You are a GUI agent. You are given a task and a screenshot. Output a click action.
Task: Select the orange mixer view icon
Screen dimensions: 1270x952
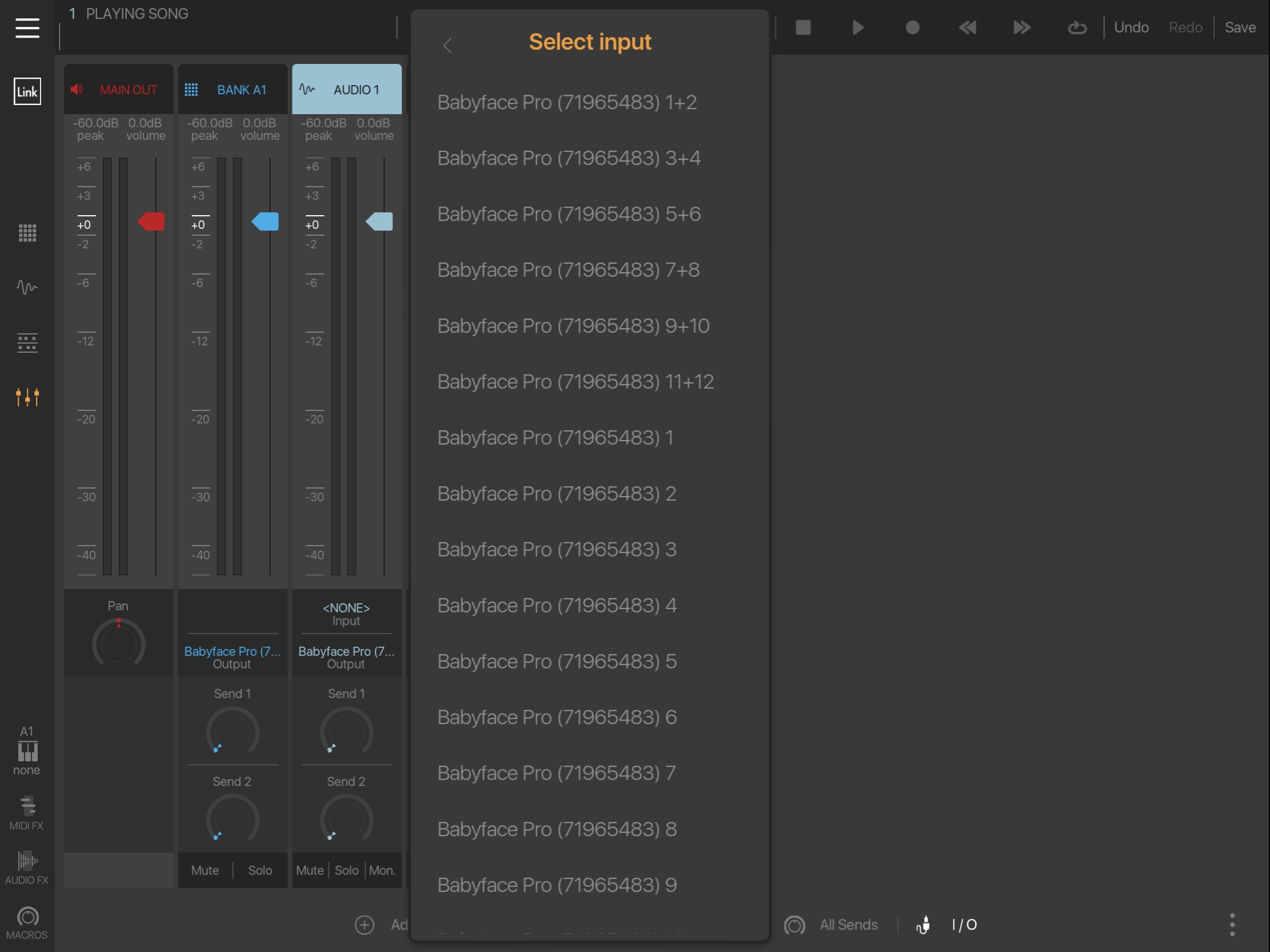[x=27, y=397]
